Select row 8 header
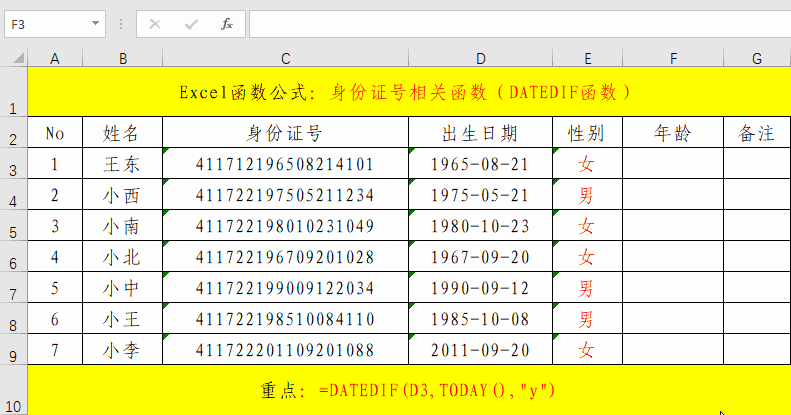 (x=14, y=318)
